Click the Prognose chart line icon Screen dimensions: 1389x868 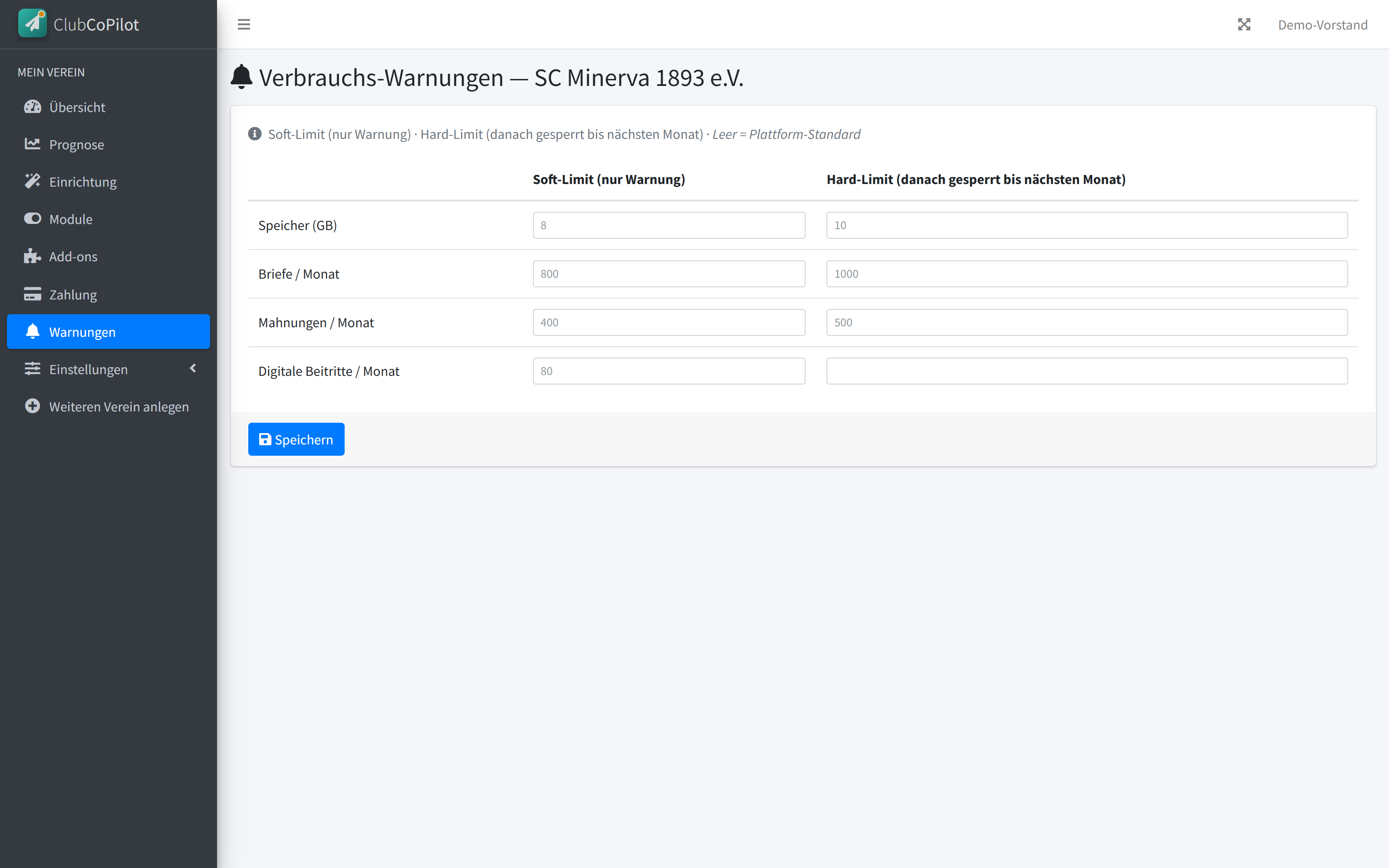coord(33,144)
